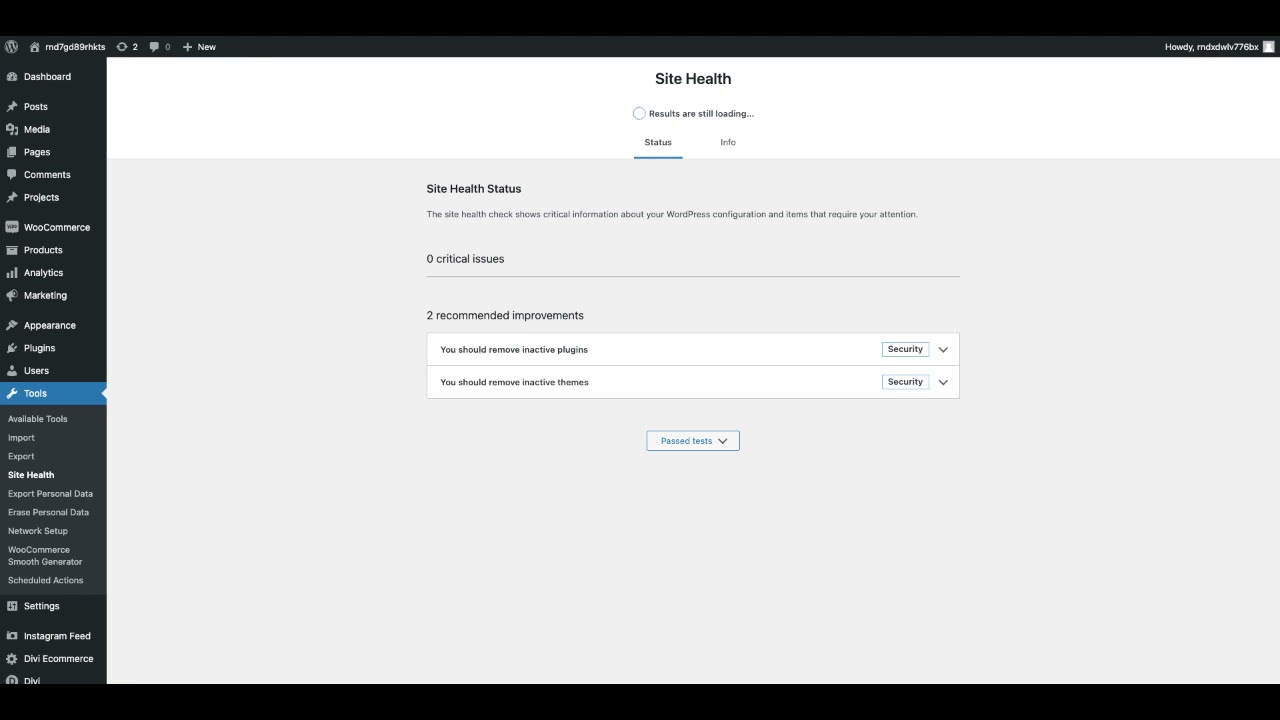
Task: Open the updates icon showing 2
Action: (x=122, y=47)
